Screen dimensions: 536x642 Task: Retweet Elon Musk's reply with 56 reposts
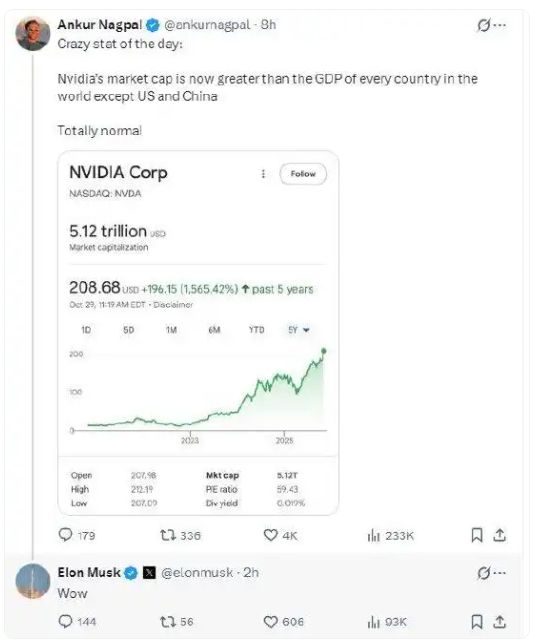point(167,622)
